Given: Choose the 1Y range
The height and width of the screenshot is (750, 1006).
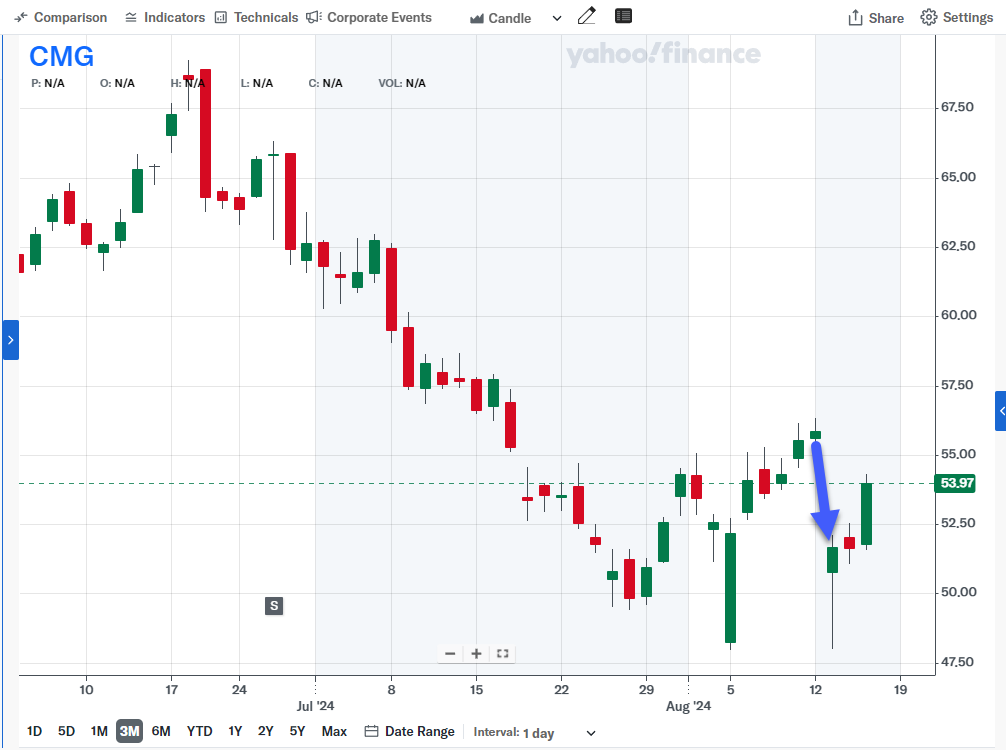Looking at the screenshot, I should pyautogui.click(x=235, y=731).
